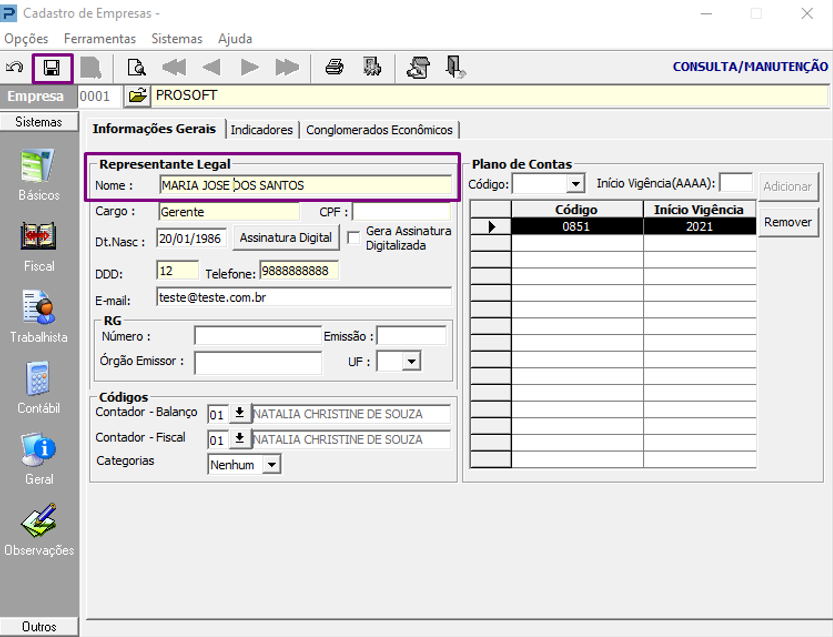
Task: Switch to Conglomerados Econômicos tab
Action: (x=379, y=130)
